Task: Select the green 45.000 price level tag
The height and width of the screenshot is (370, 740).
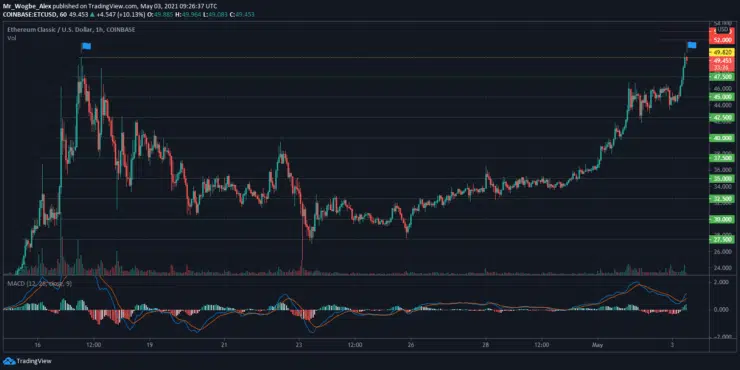Action: 721,97
